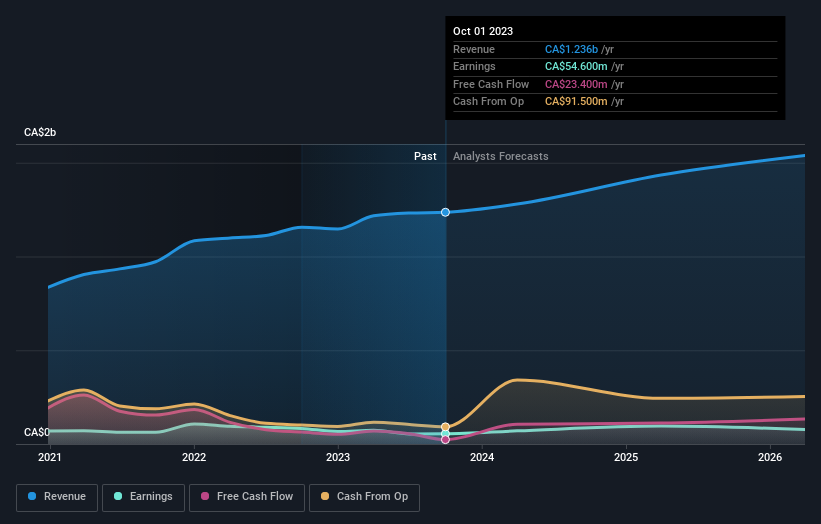Screen dimensions: 821x524
Task: Click the Cash From Op label in the tooltip
Action: [489, 102]
